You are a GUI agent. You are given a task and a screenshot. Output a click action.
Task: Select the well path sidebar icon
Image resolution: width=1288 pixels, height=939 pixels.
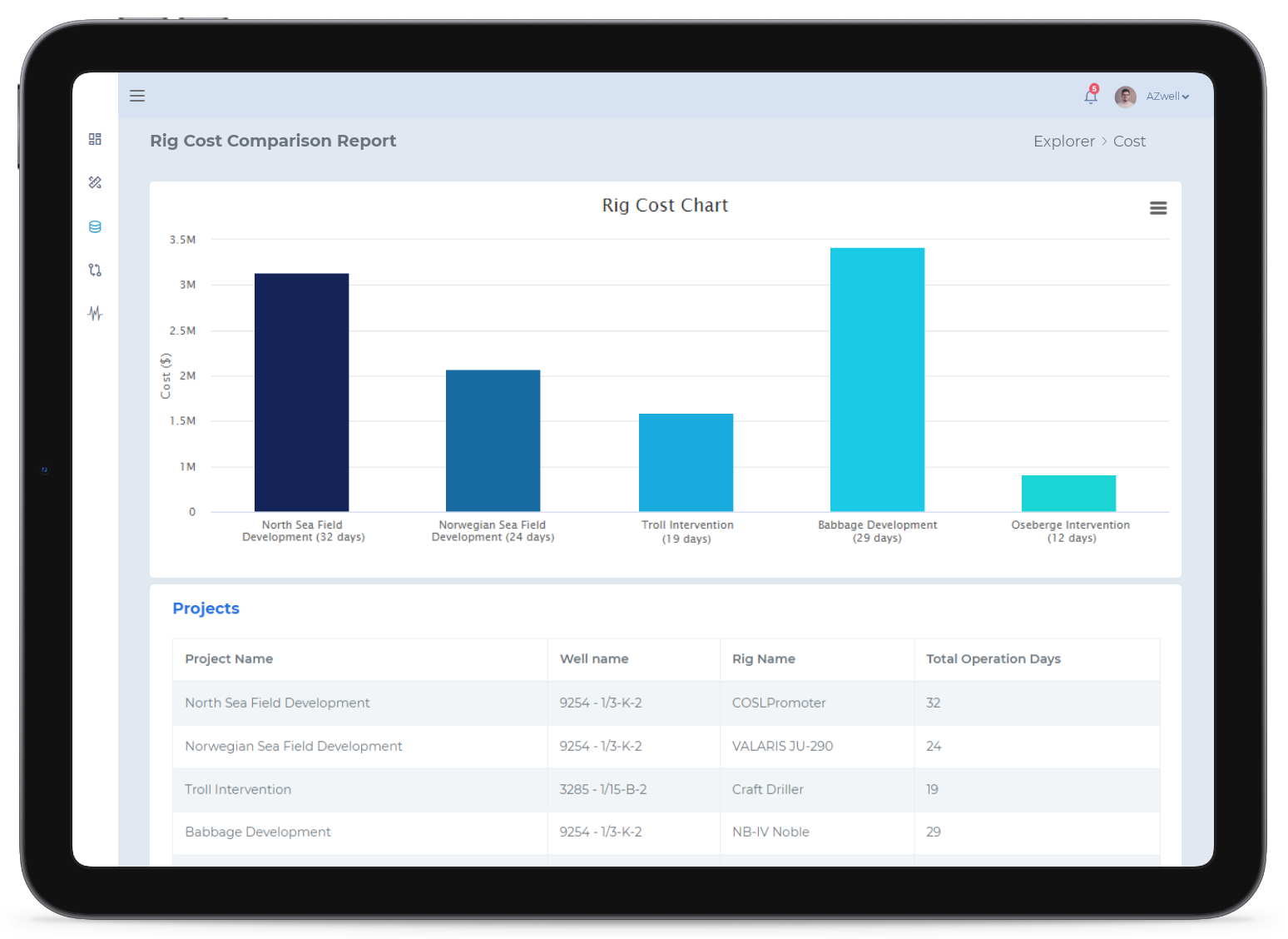tap(95, 270)
